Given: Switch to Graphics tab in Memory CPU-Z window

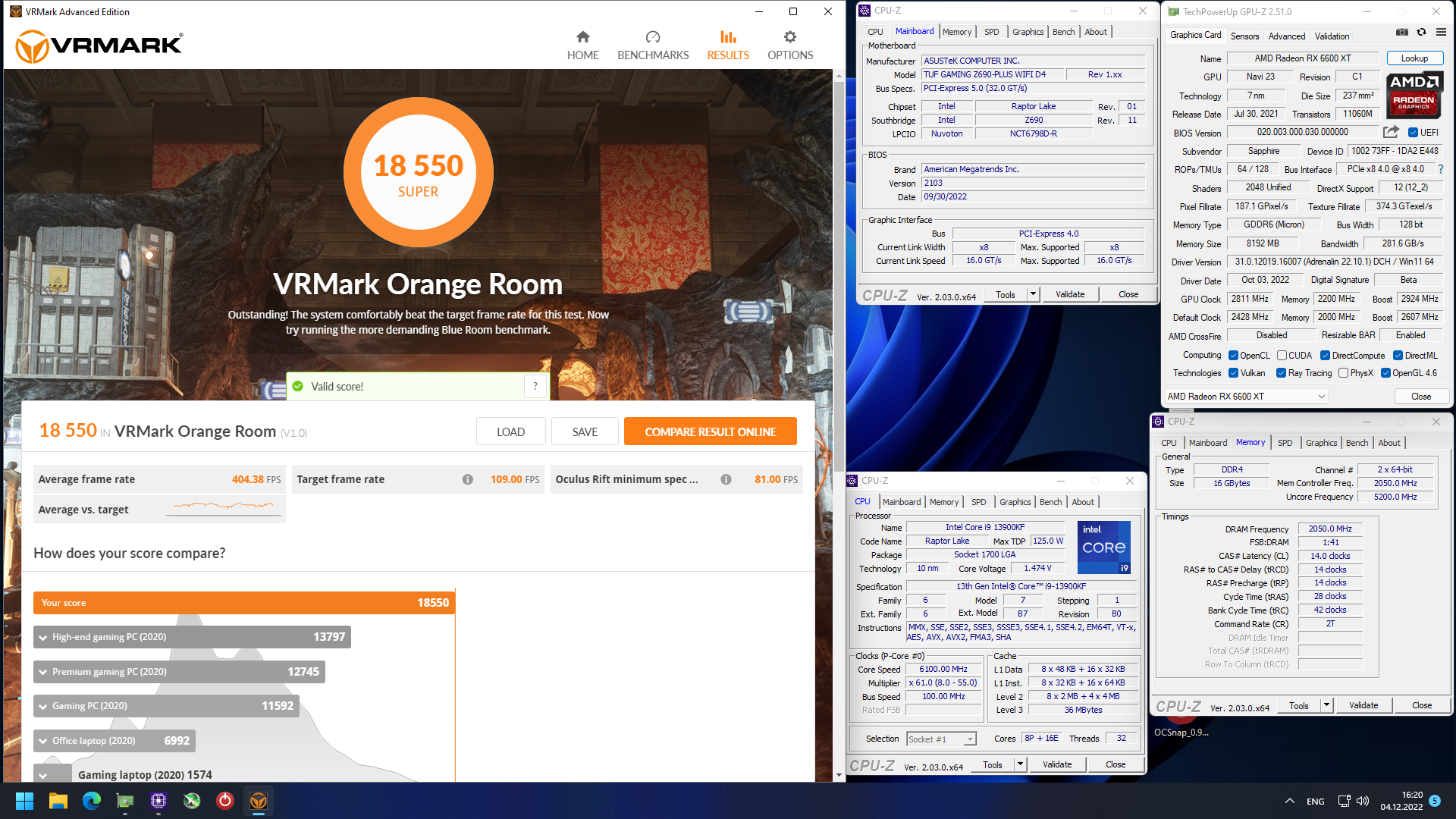Looking at the screenshot, I should click(1321, 443).
